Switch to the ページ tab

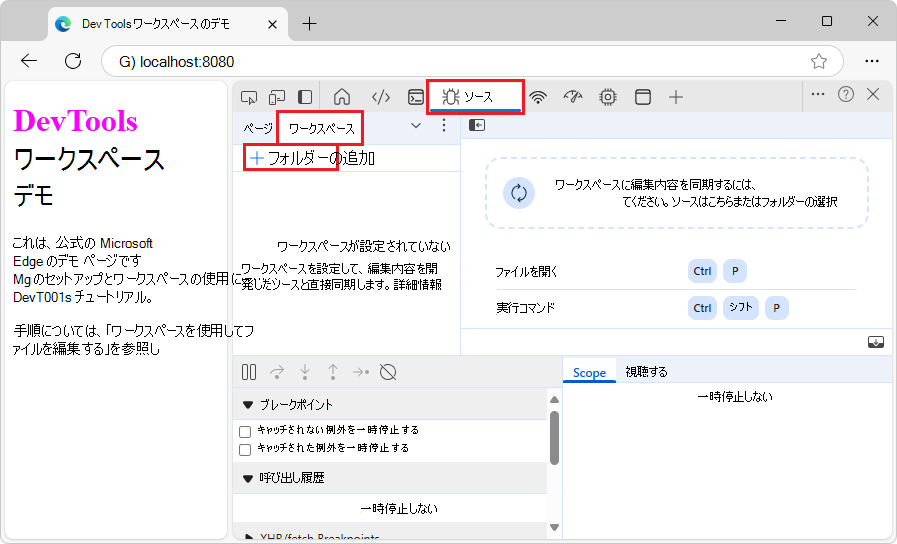click(257, 128)
